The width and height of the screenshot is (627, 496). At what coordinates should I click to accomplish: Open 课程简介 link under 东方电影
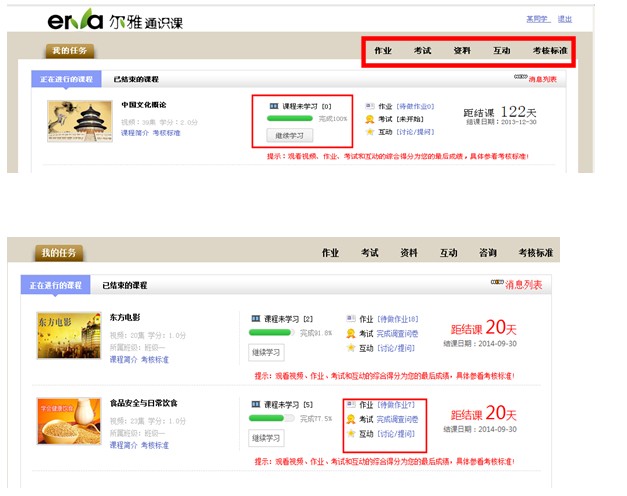pyautogui.click(x=122, y=359)
